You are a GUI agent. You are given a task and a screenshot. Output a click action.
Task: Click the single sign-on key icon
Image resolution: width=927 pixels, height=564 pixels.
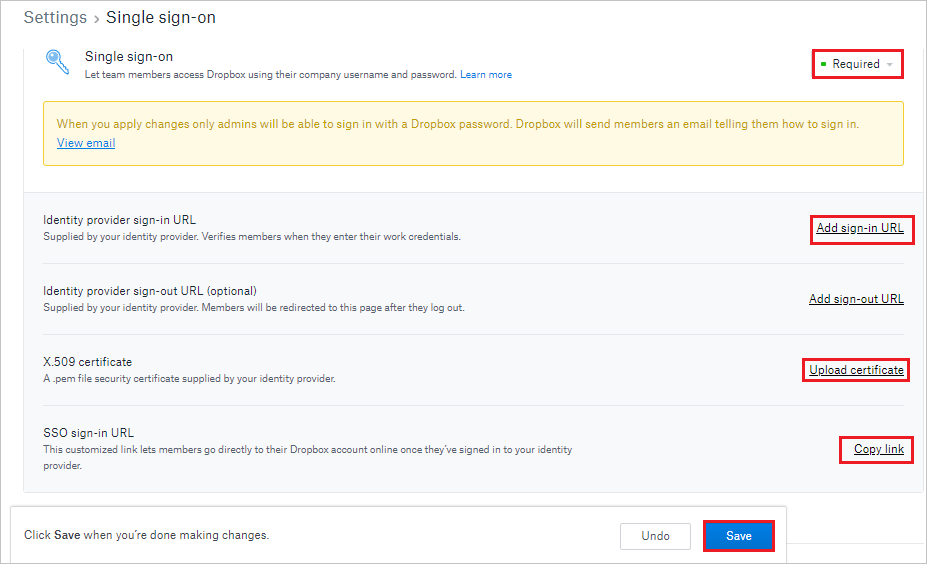(x=57, y=62)
